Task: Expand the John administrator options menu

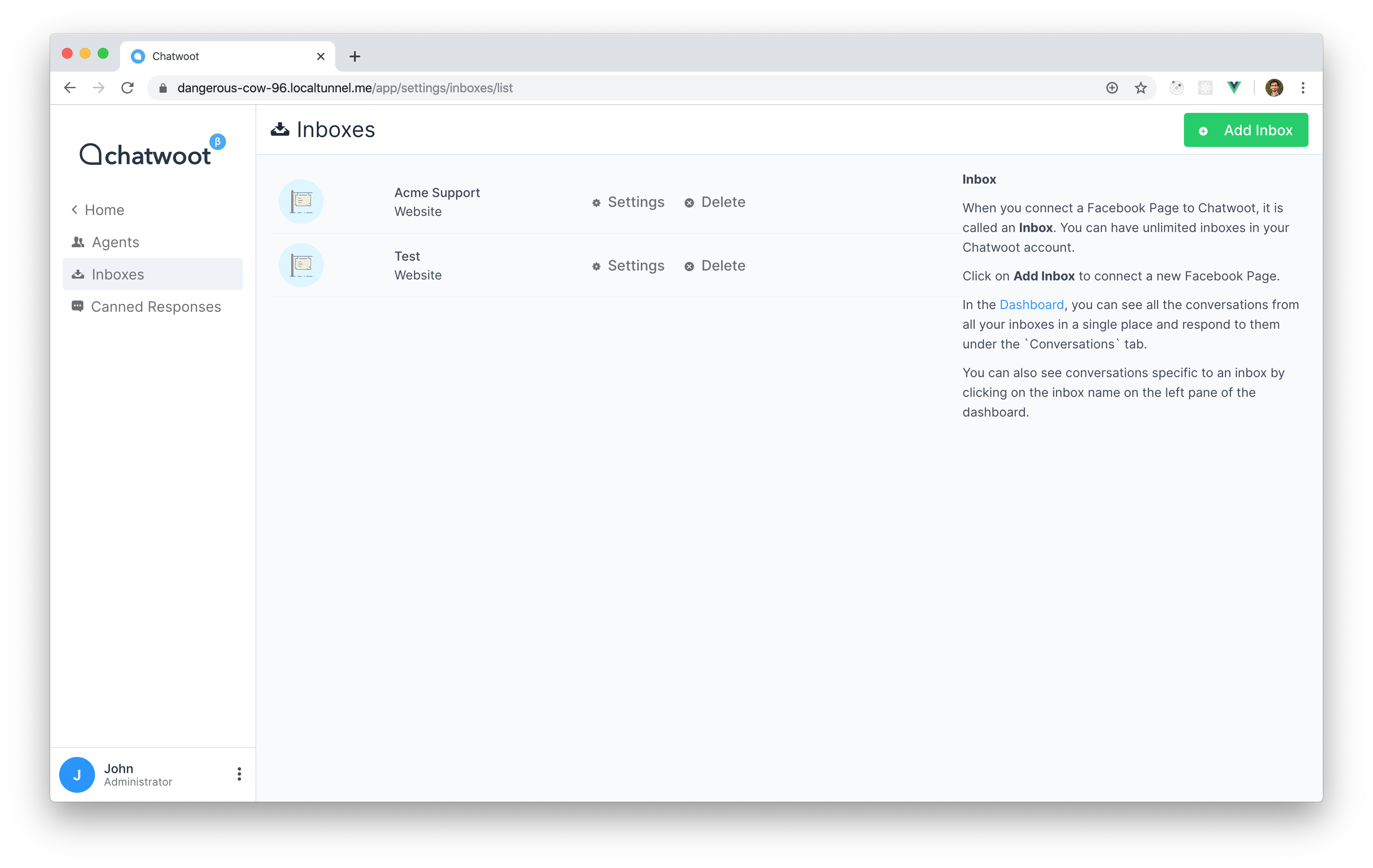Action: click(237, 773)
